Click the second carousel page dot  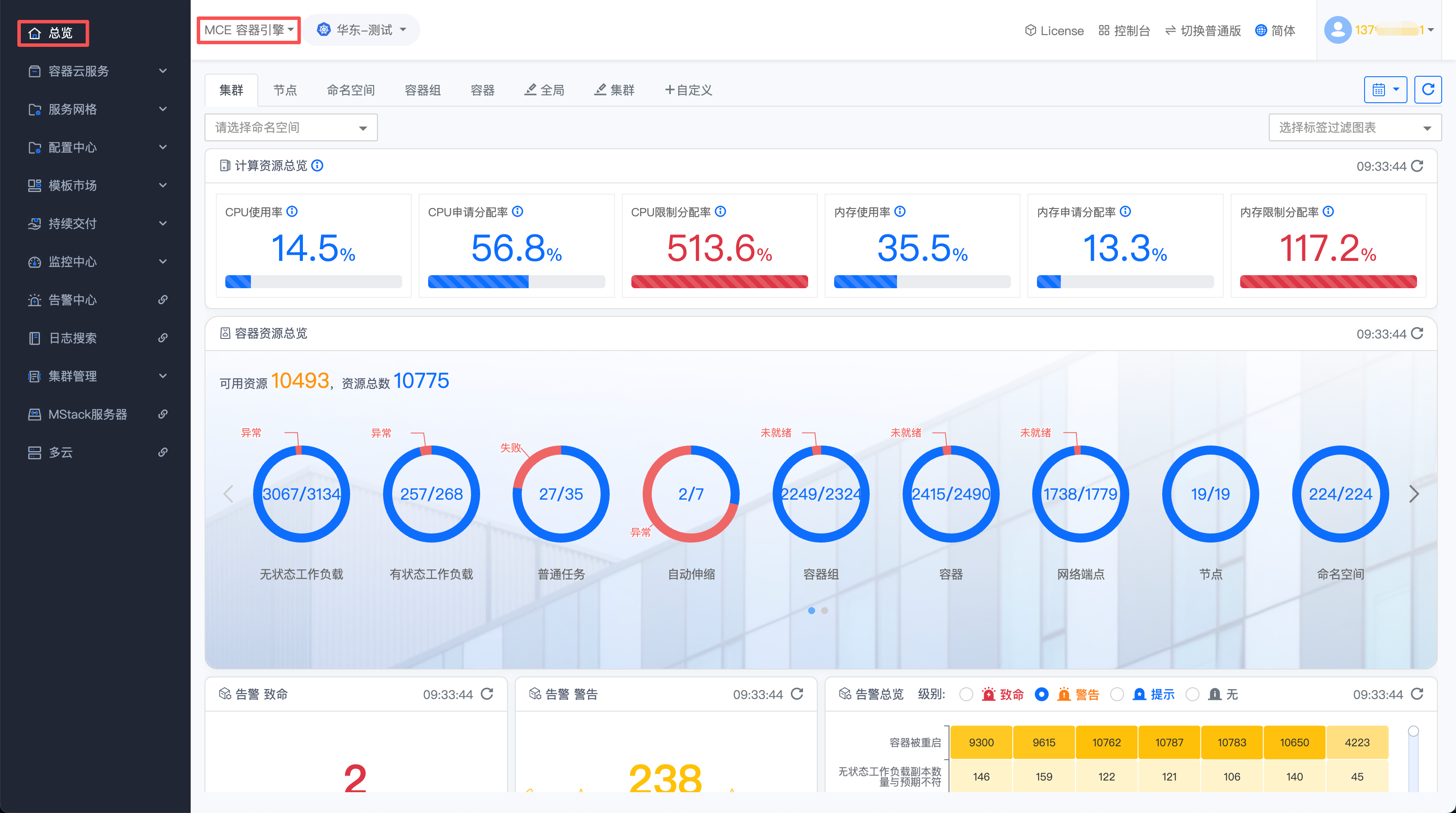[x=825, y=611]
